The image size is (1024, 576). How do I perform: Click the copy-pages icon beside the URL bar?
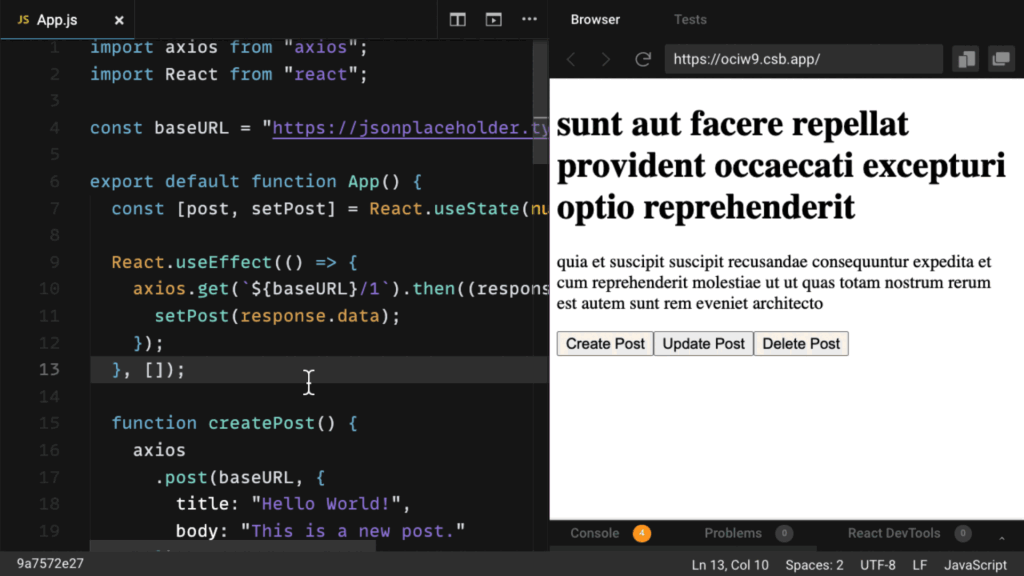pyautogui.click(x=966, y=60)
